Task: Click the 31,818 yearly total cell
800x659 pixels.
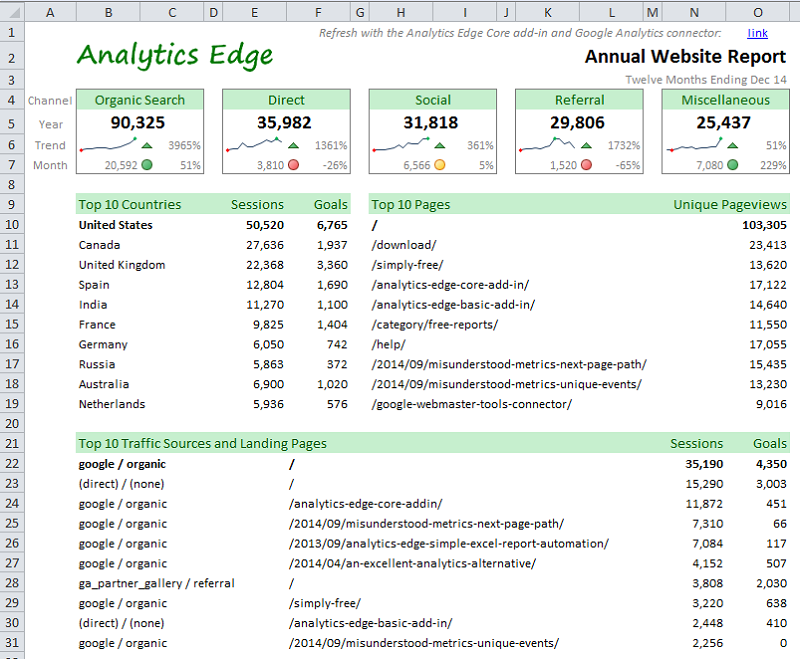Action: click(431, 122)
